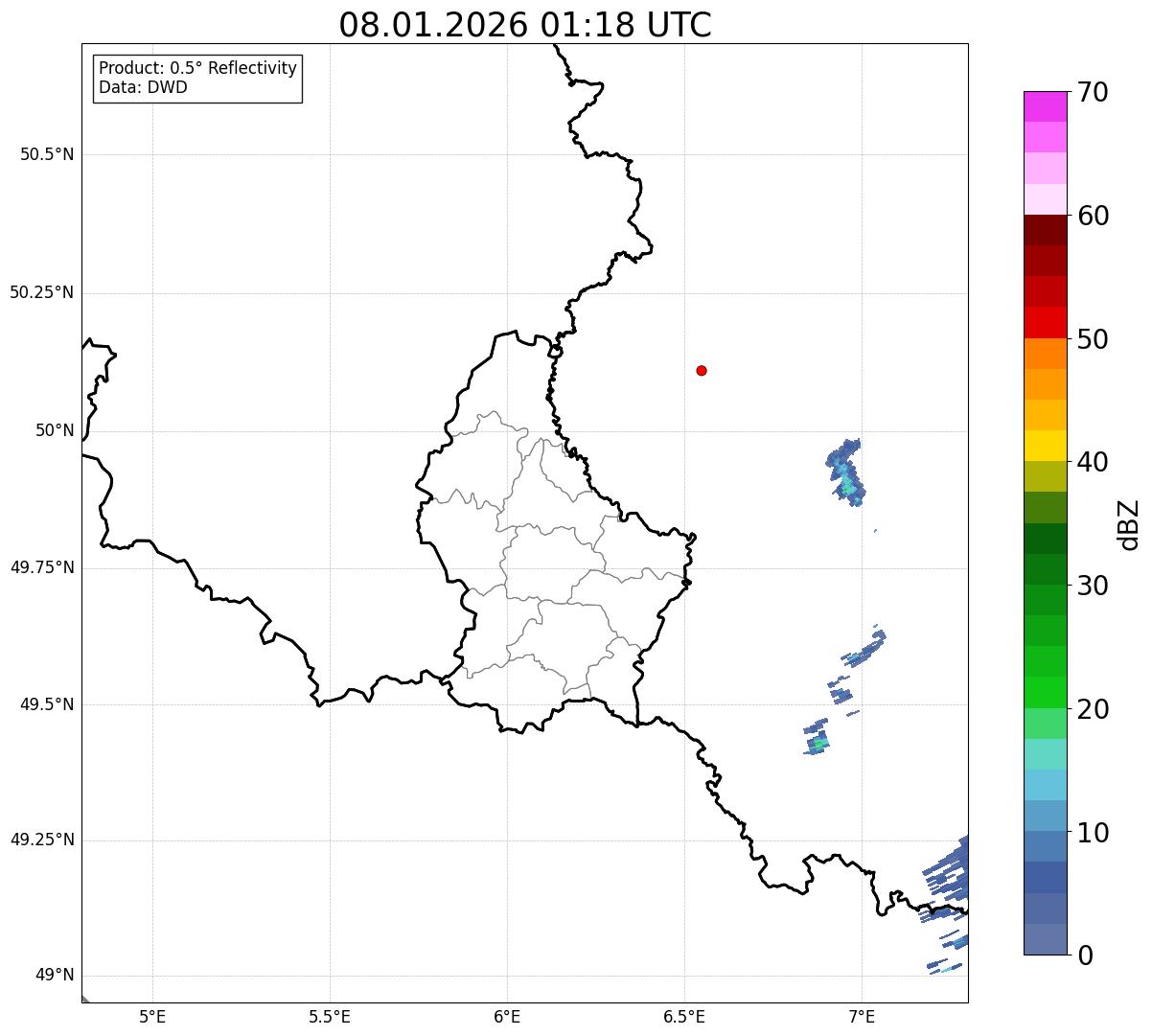Click the 50.5°N latitude label
Image resolution: width=1152 pixels, height=1036 pixels.
[x=47, y=154]
